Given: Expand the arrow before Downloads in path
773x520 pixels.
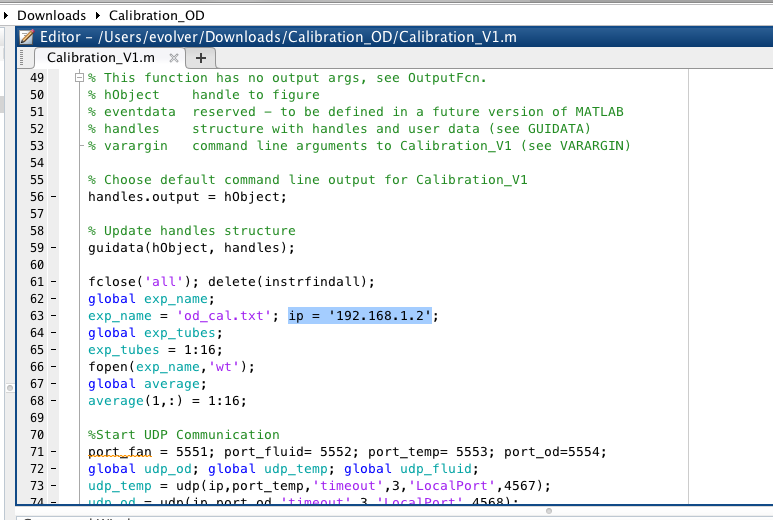Looking at the screenshot, I should click(x=6, y=15).
